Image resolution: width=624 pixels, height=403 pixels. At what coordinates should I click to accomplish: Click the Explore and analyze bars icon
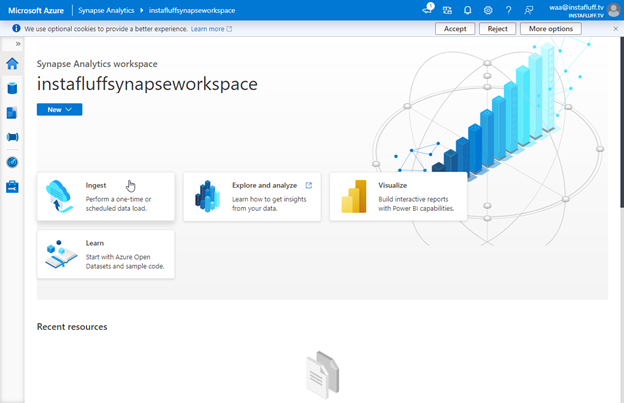[x=207, y=196]
